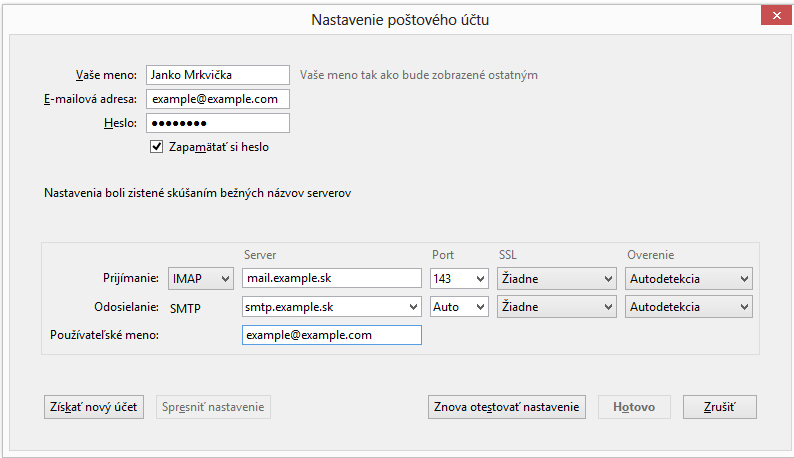This screenshot has width=794, height=458.
Task: Focus the E-mailová adresa text field
Action: pyautogui.click(x=217, y=99)
